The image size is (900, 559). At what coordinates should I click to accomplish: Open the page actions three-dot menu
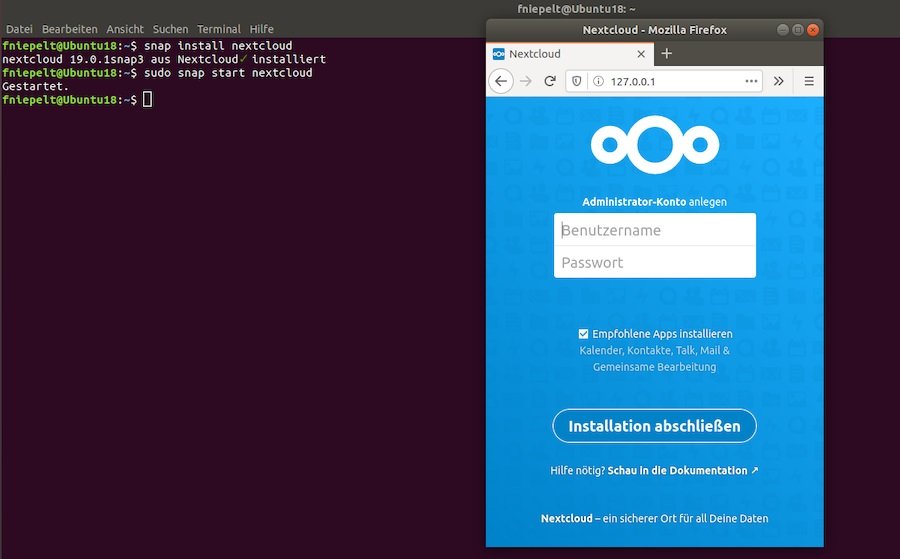pyautogui.click(x=752, y=81)
